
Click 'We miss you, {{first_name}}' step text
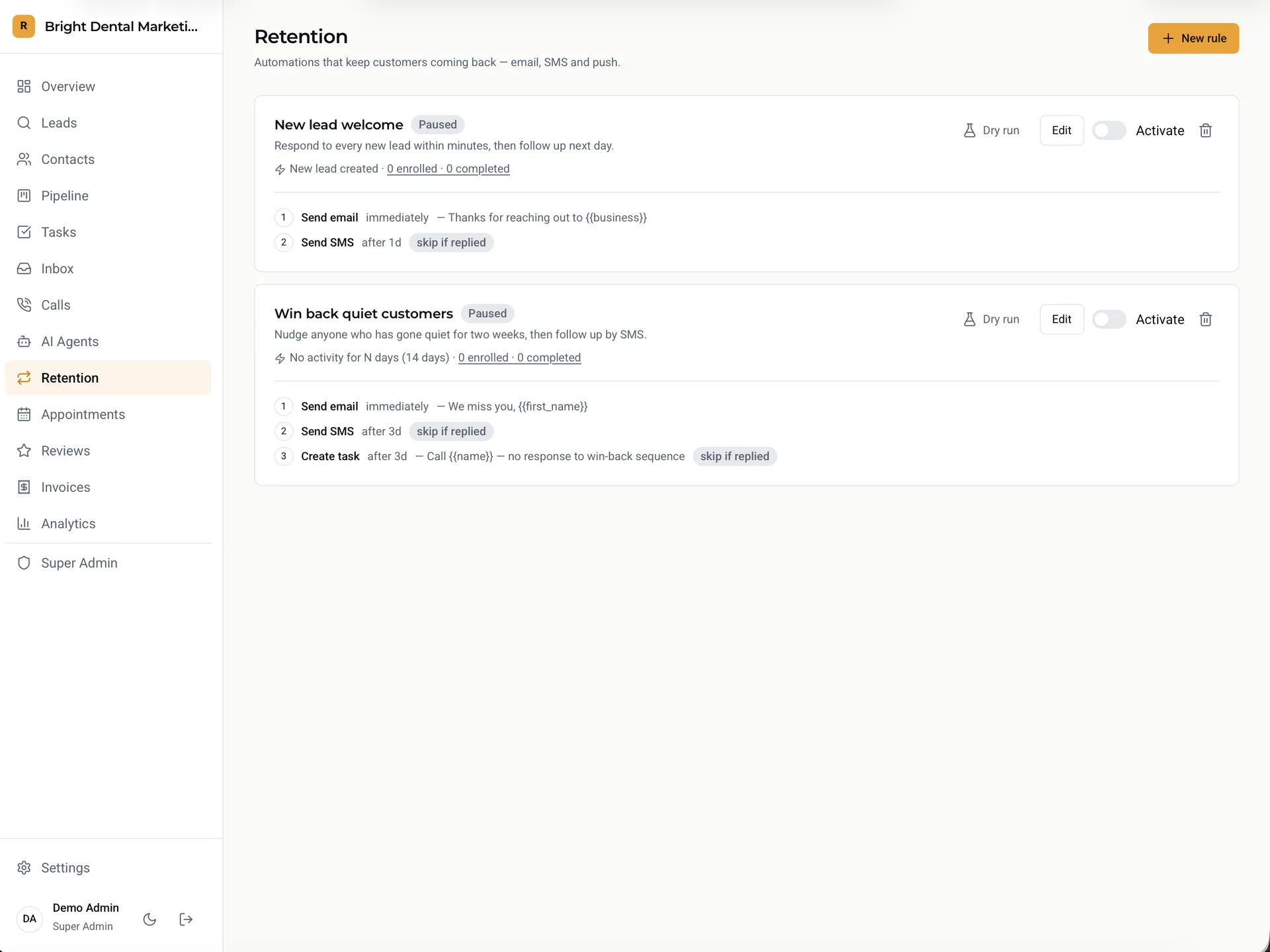tap(517, 407)
